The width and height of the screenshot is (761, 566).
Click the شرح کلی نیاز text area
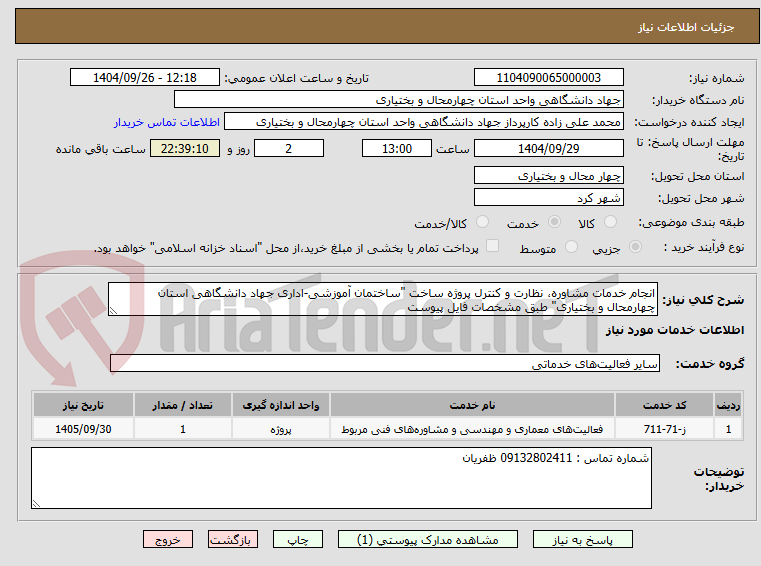[x=383, y=300]
